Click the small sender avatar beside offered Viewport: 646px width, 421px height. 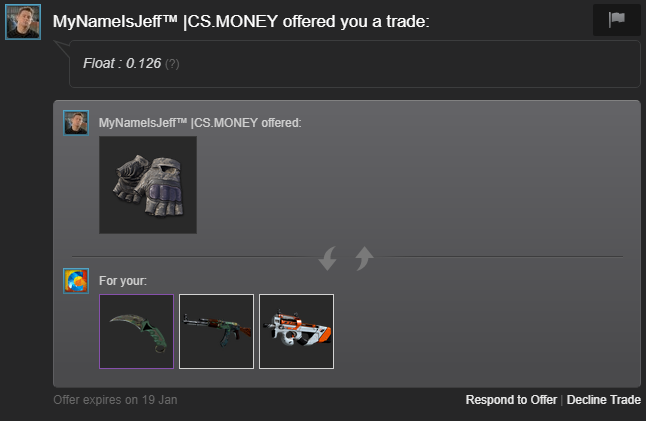coord(76,123)
